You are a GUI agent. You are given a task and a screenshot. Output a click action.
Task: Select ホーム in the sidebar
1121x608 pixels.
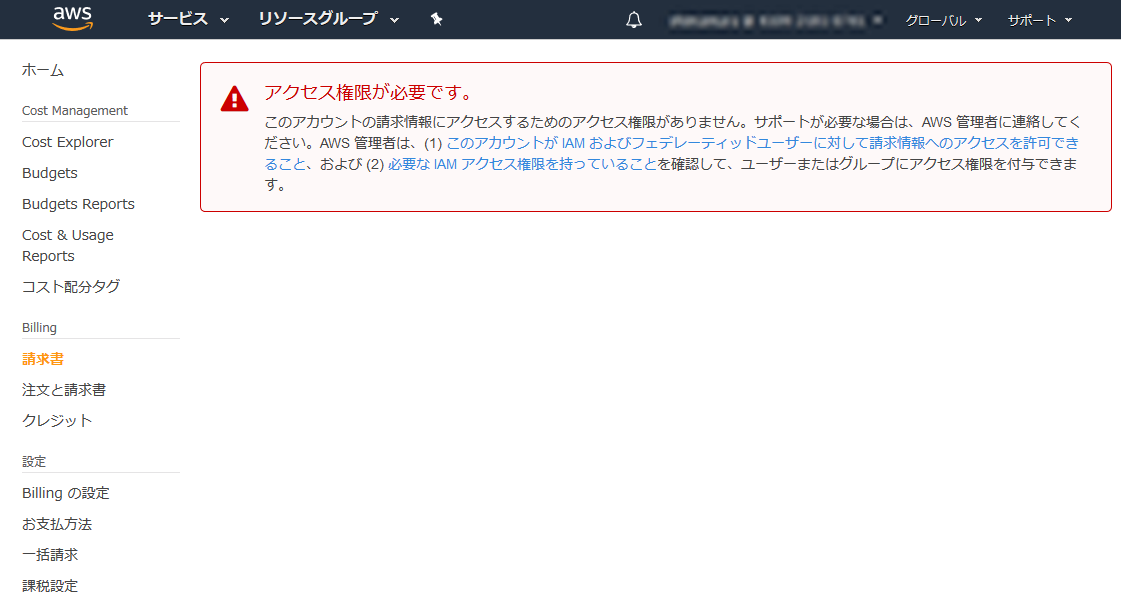click(x=41, y=71)
